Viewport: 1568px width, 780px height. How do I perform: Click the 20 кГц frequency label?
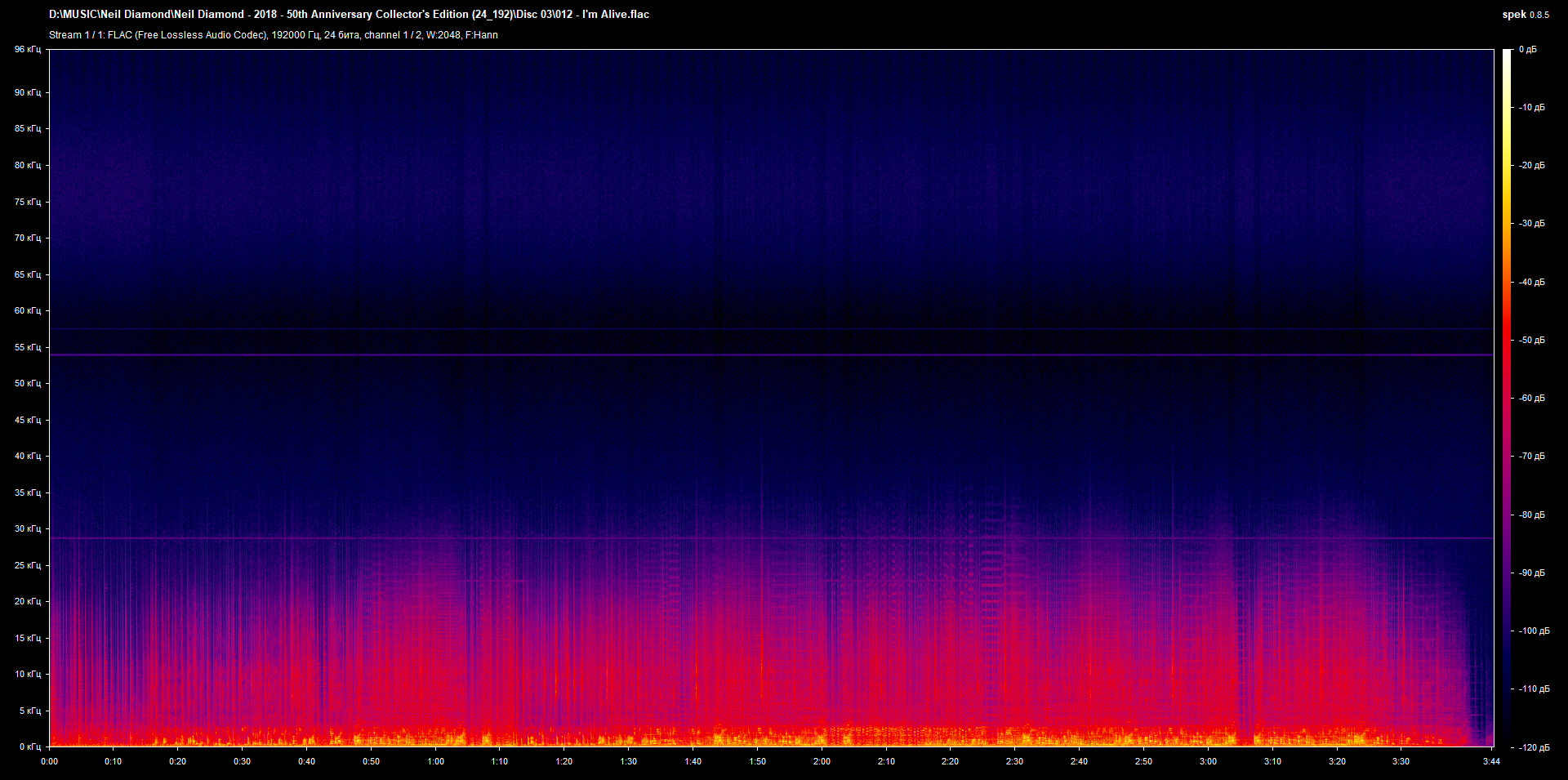click(x=27, y=601)
